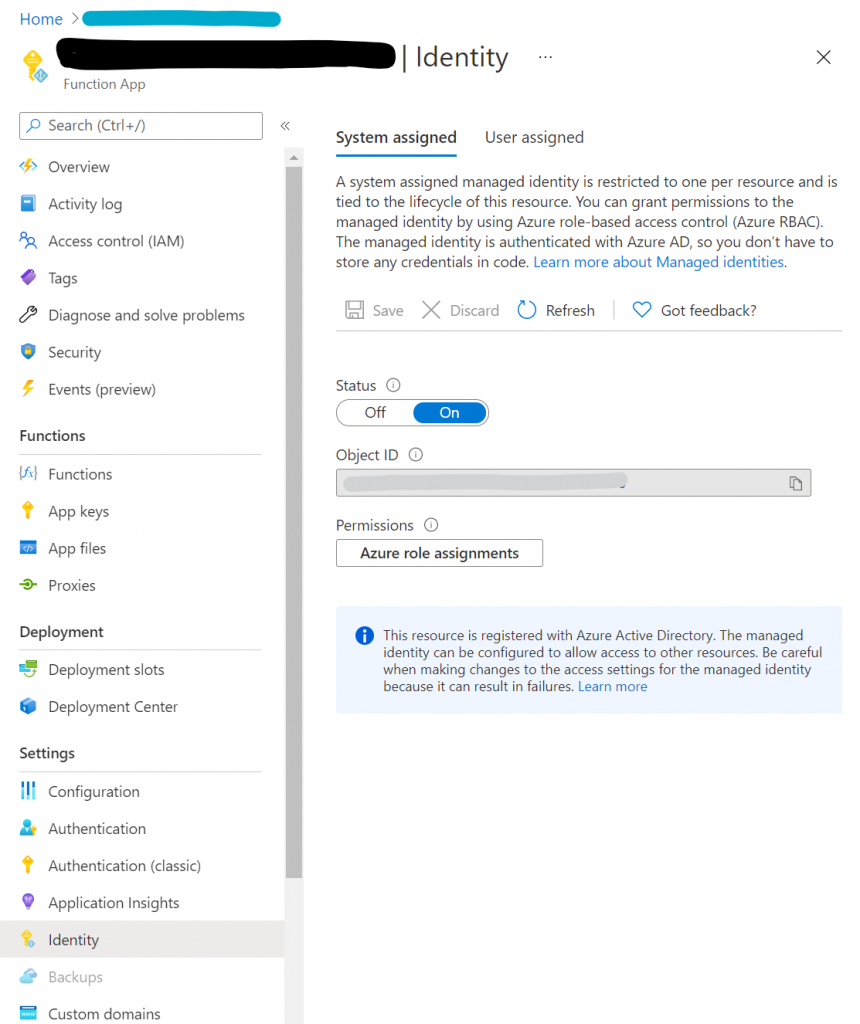860x1024 pixels.
Task: Click the Diagnose and solve problems wrench icon
Action: 28,315
